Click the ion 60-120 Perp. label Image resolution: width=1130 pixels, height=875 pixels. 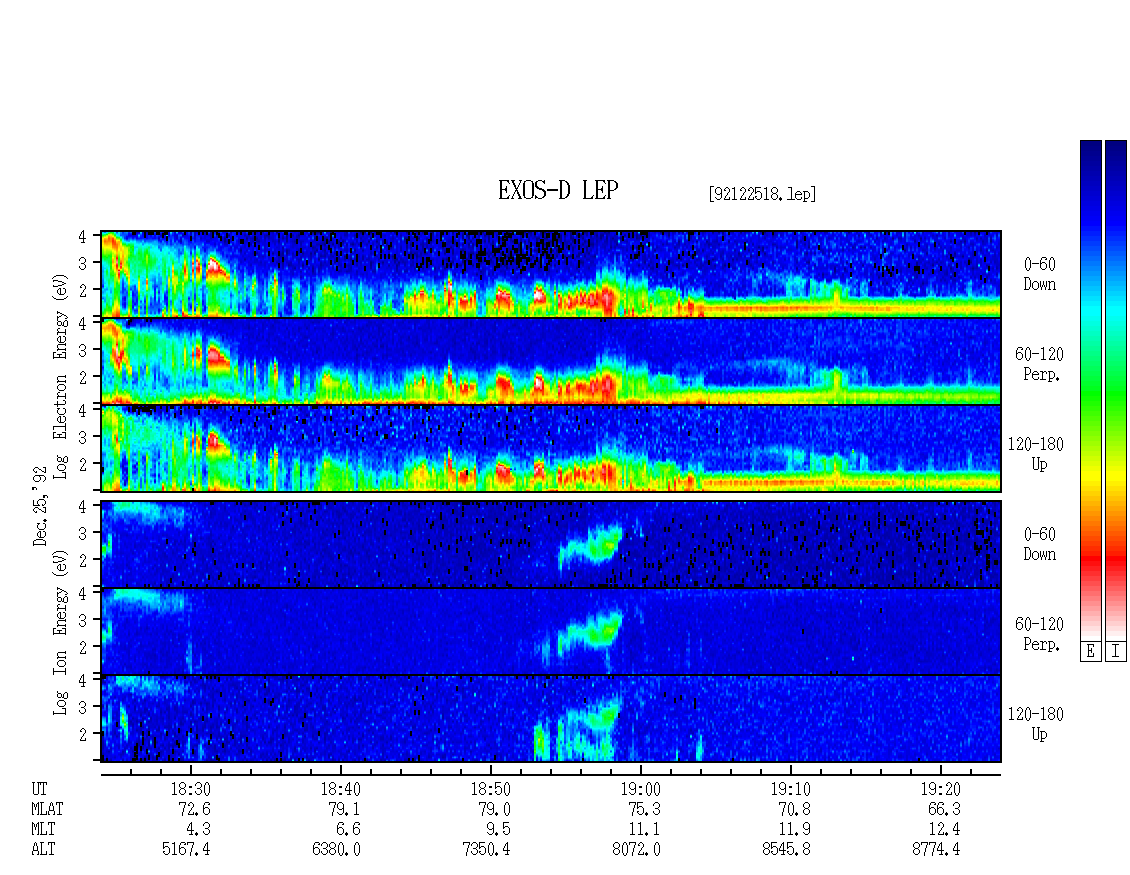[x=1039, y=634]
